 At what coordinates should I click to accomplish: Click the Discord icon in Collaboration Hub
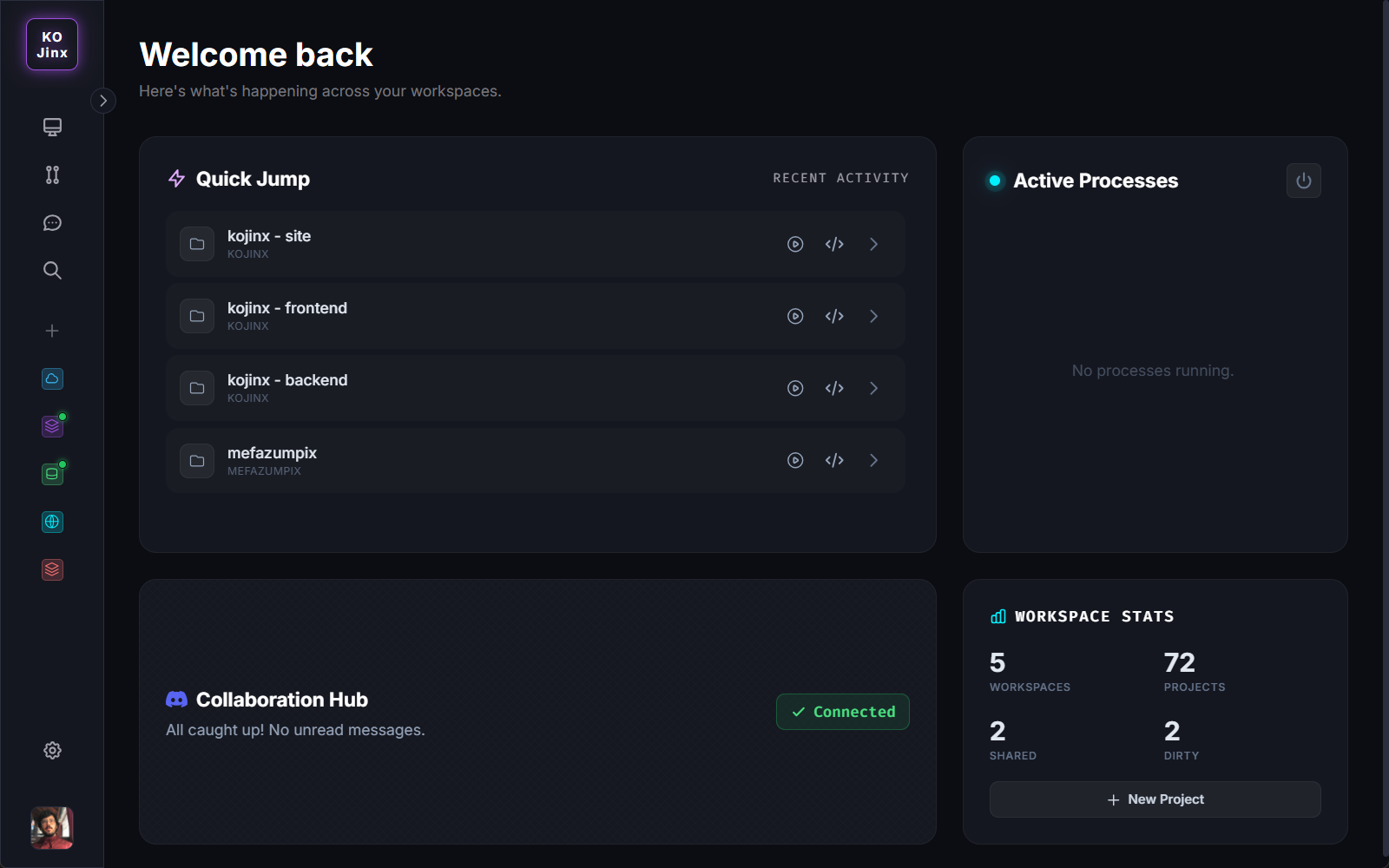[x=176, y=700]
